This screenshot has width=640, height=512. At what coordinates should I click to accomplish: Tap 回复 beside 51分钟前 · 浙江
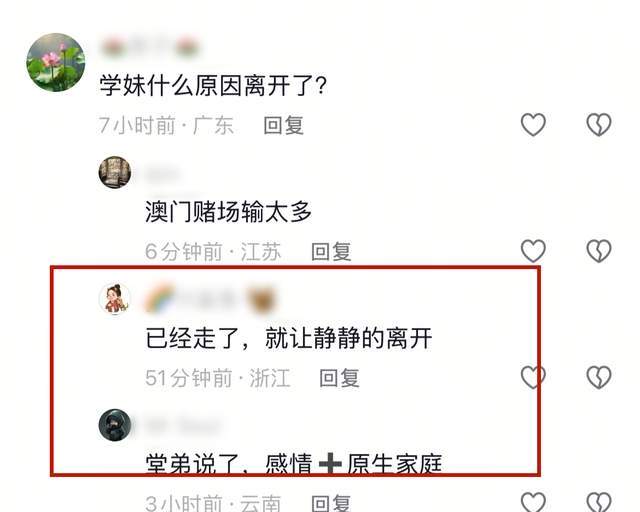339,378
